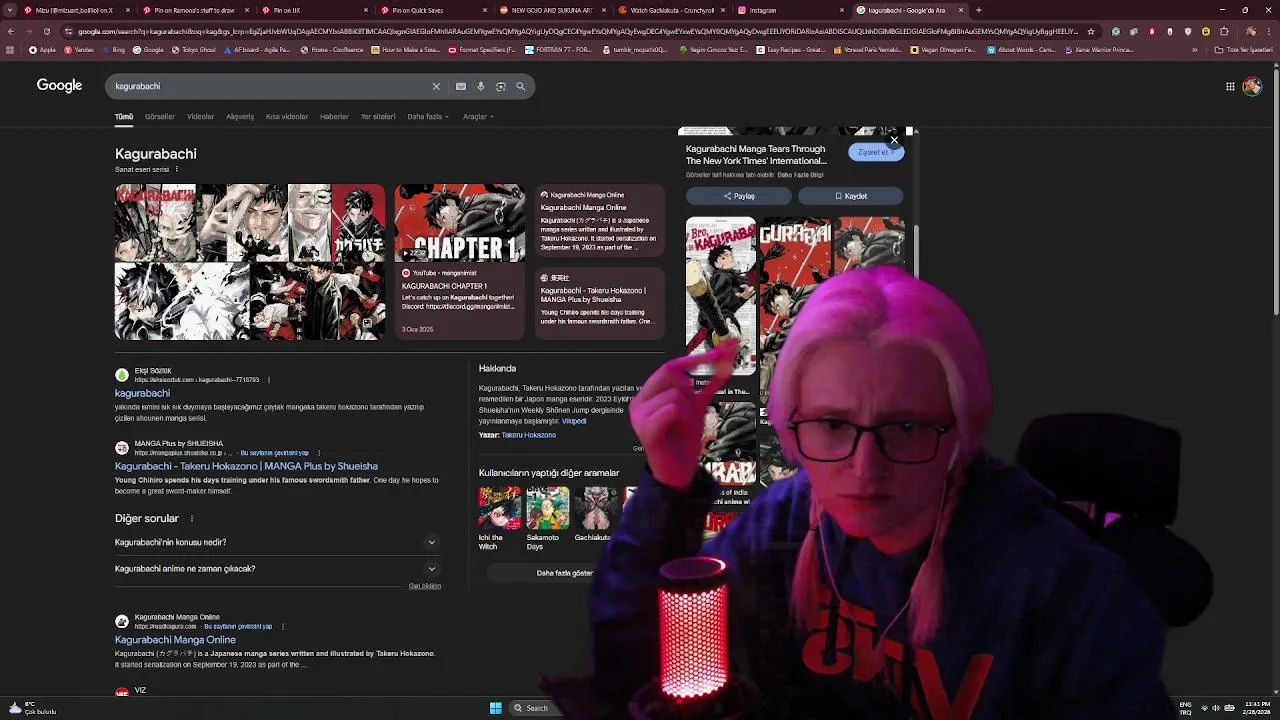Open three-dot menu next to 'Diğer sorular'
Viewport: 1280px width, 720px height.
192,519
